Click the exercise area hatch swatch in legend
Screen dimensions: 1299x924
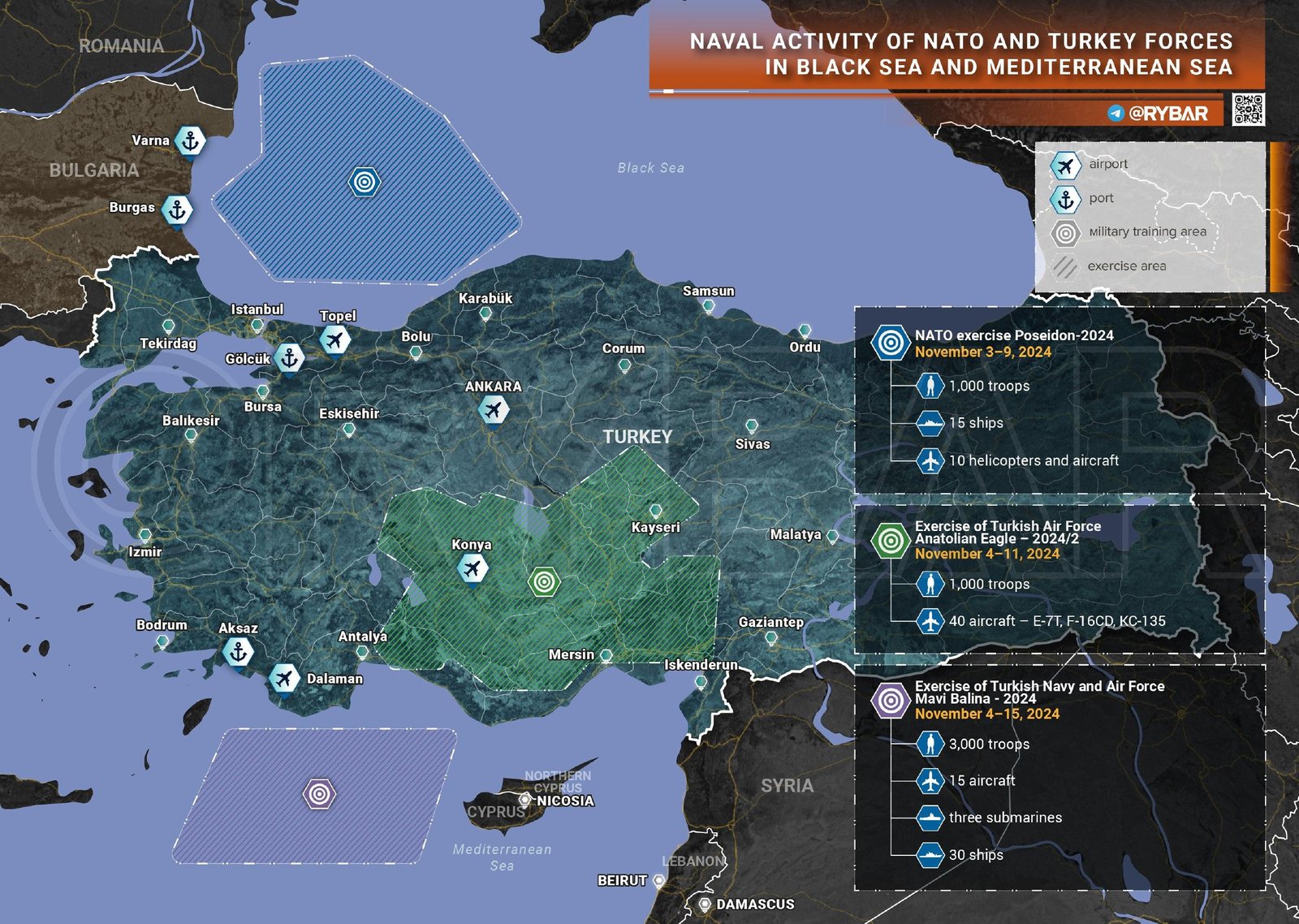coord(1065,266)
